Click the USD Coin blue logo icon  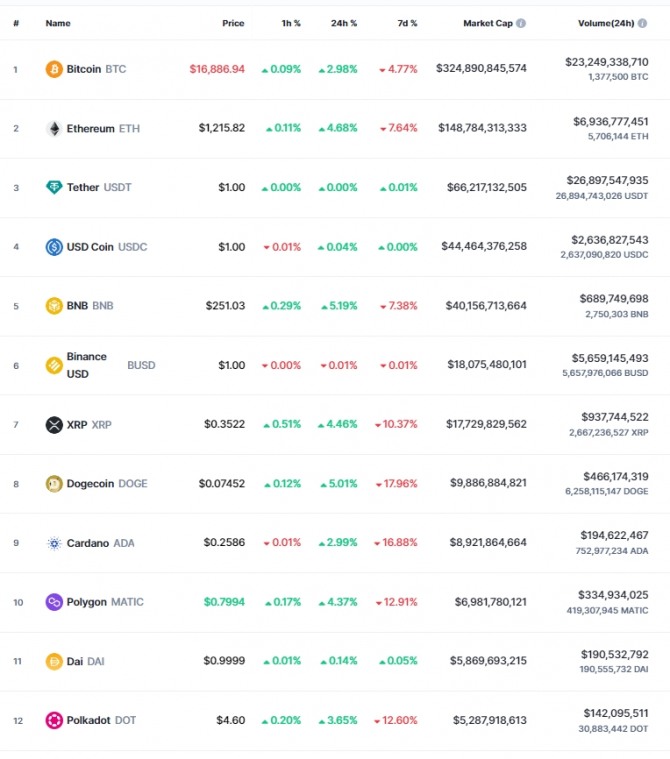pyautogui.click(x=54, y=247)
